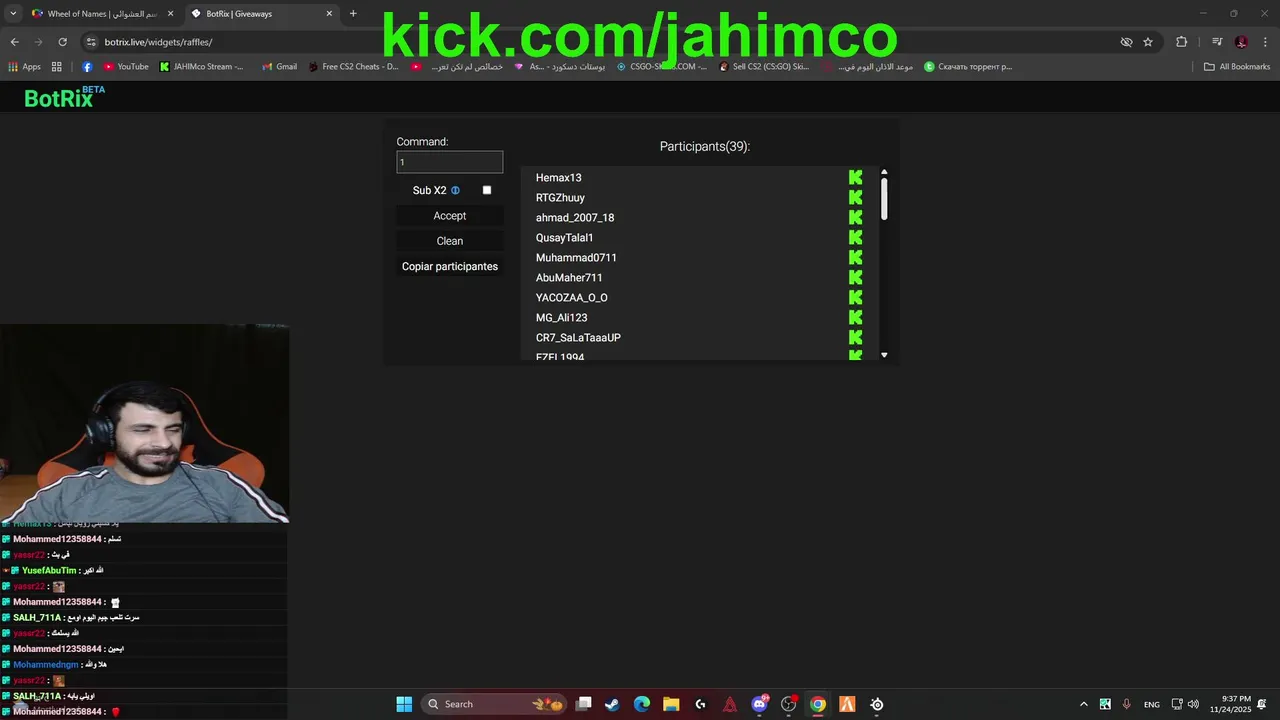Open Discord from the taskbar
1280x720 pixels.
click(760, 704)
